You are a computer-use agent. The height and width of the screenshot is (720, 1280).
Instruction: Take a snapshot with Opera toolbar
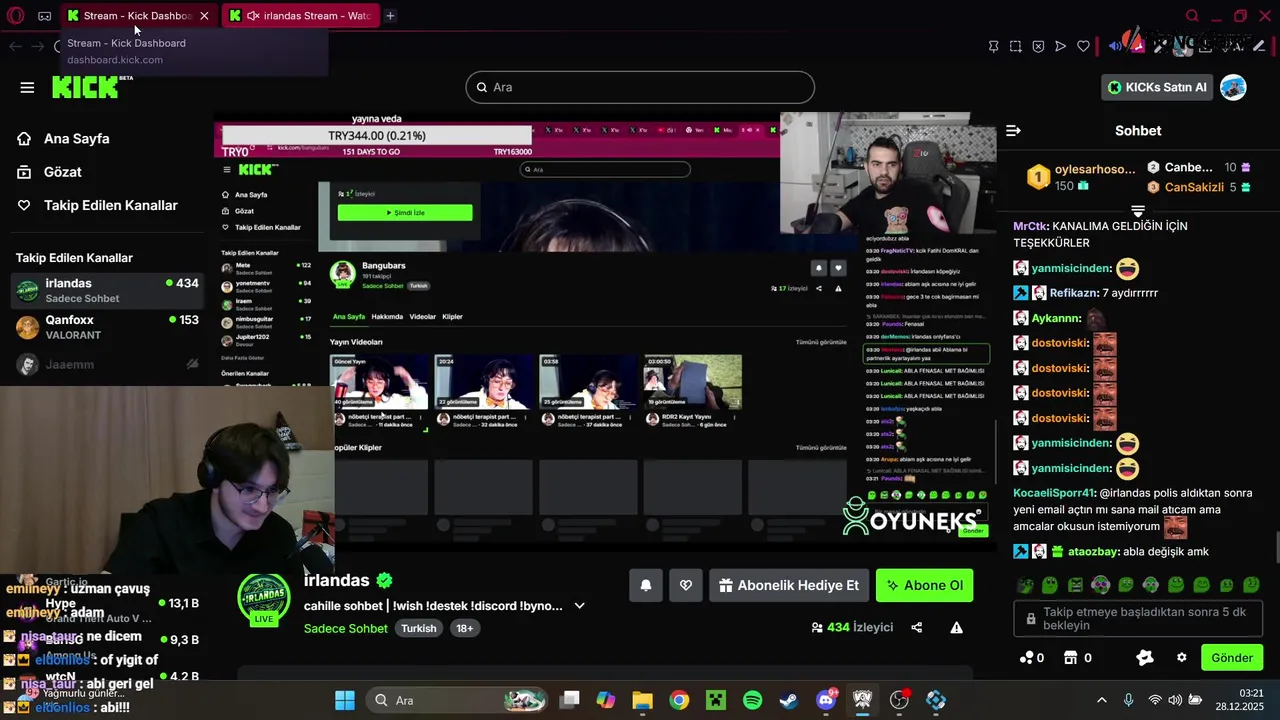click(1015, 46)
